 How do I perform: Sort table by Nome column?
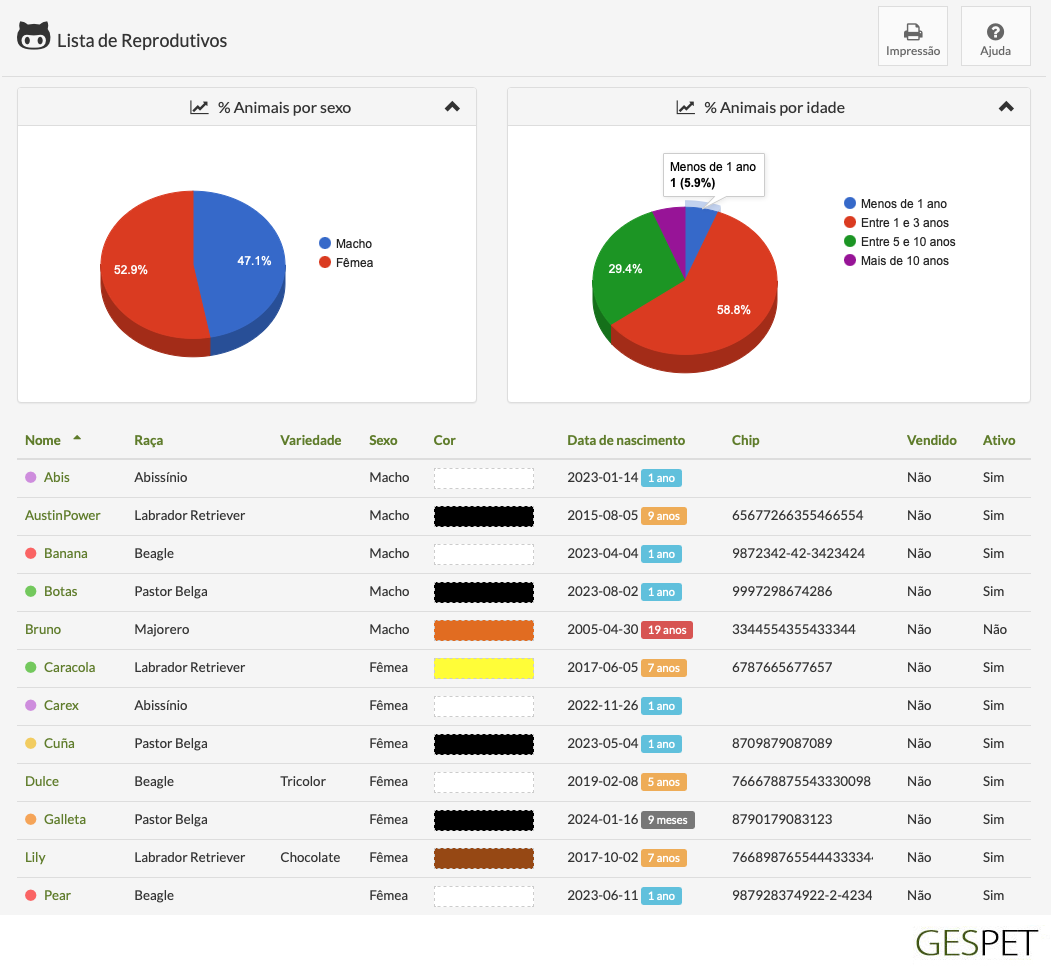tap(42, 440)
